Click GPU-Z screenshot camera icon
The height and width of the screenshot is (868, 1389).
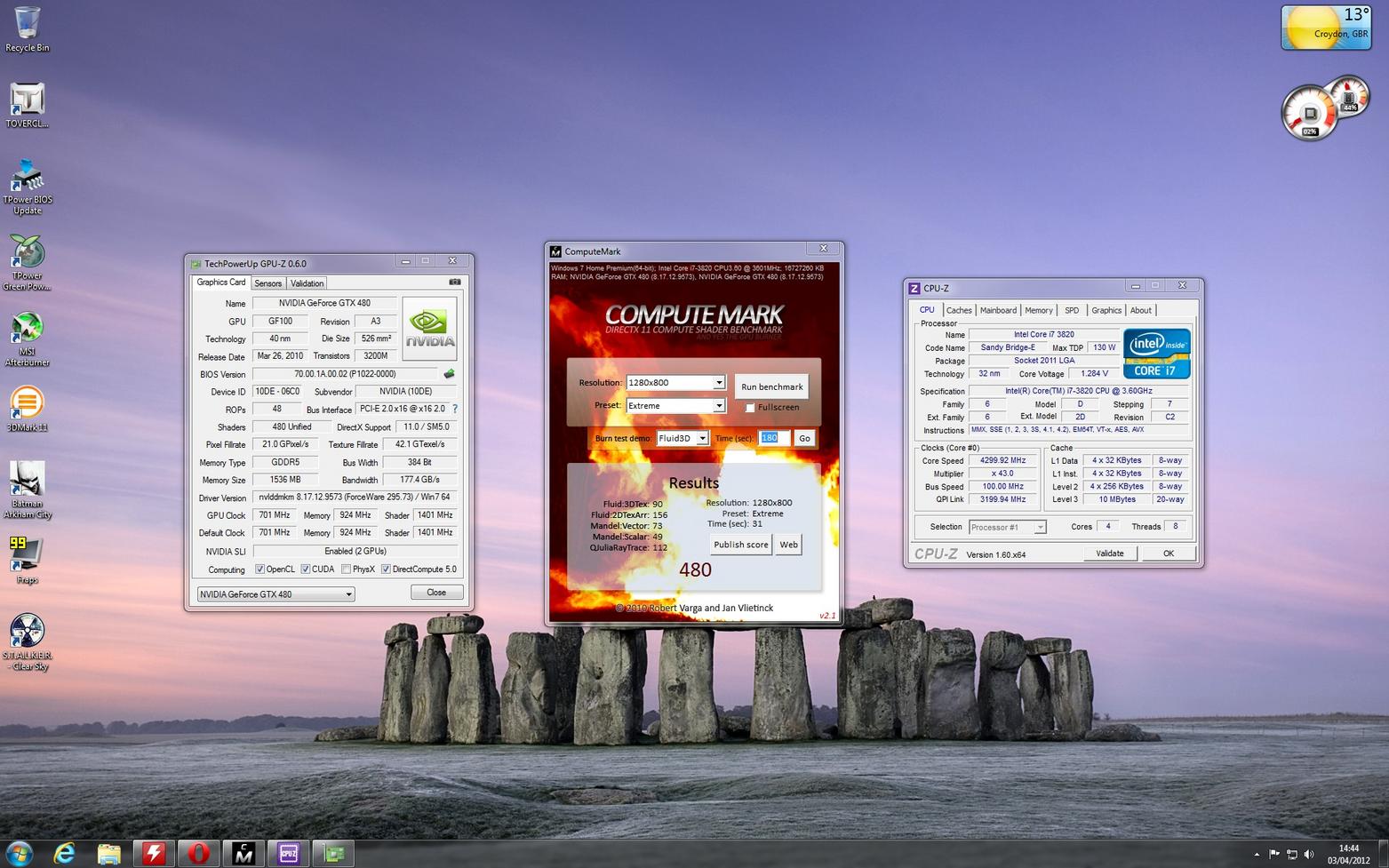[455, 282]
